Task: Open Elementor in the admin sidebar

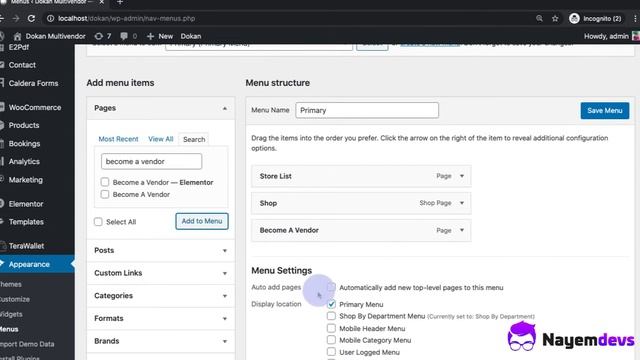Action: pos(26,204)
